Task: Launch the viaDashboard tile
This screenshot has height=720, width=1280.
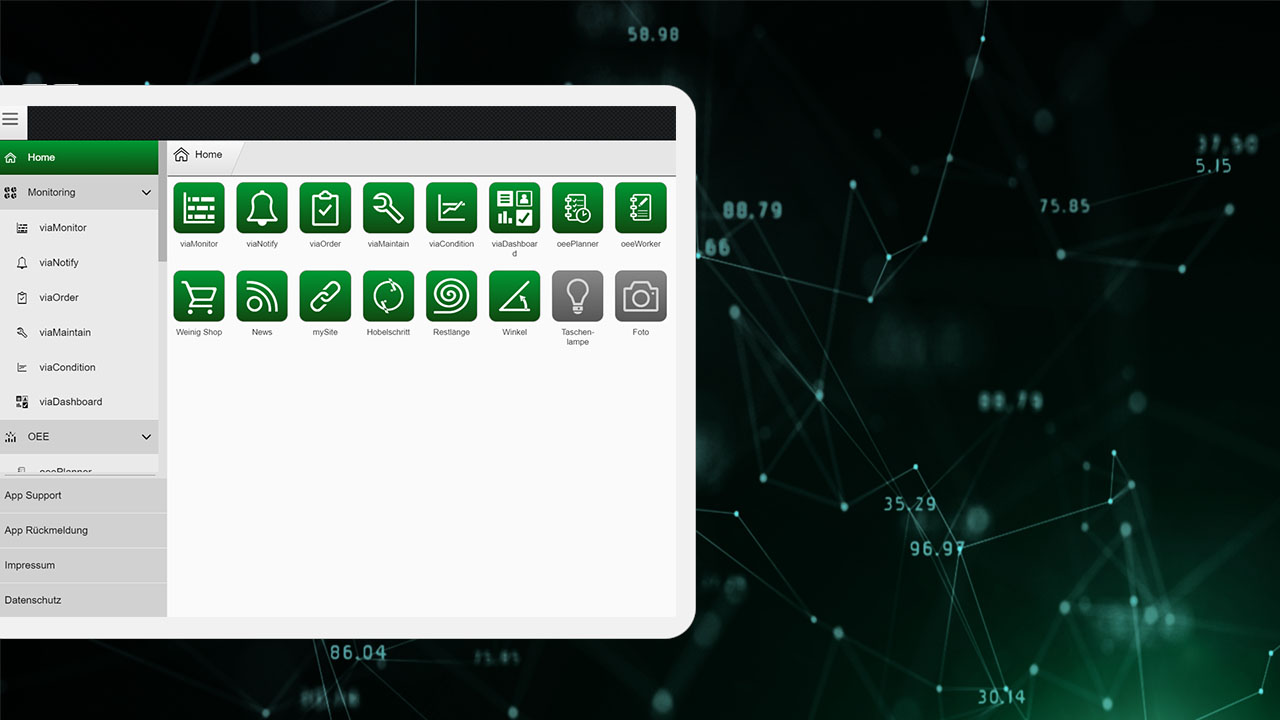Action: (514, 208)
